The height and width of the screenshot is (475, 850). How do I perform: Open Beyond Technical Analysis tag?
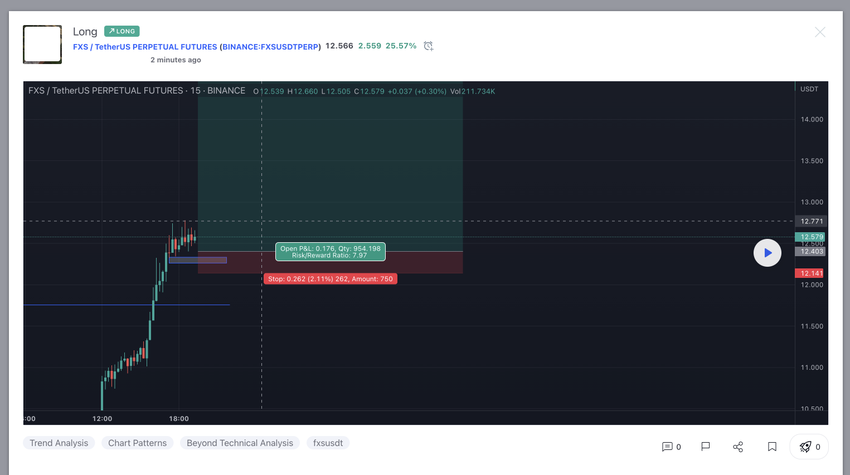click(x=240, y=443)
